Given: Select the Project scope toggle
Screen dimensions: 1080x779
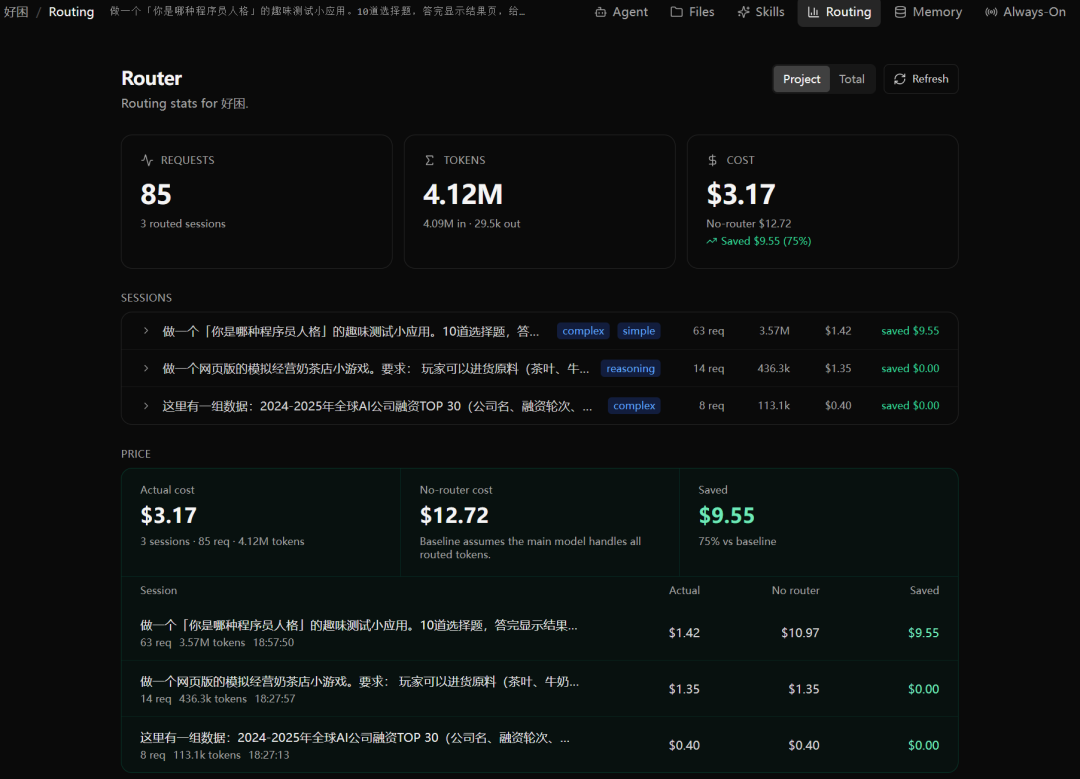Looking at the screenshot, I should [x=801, y=79].
